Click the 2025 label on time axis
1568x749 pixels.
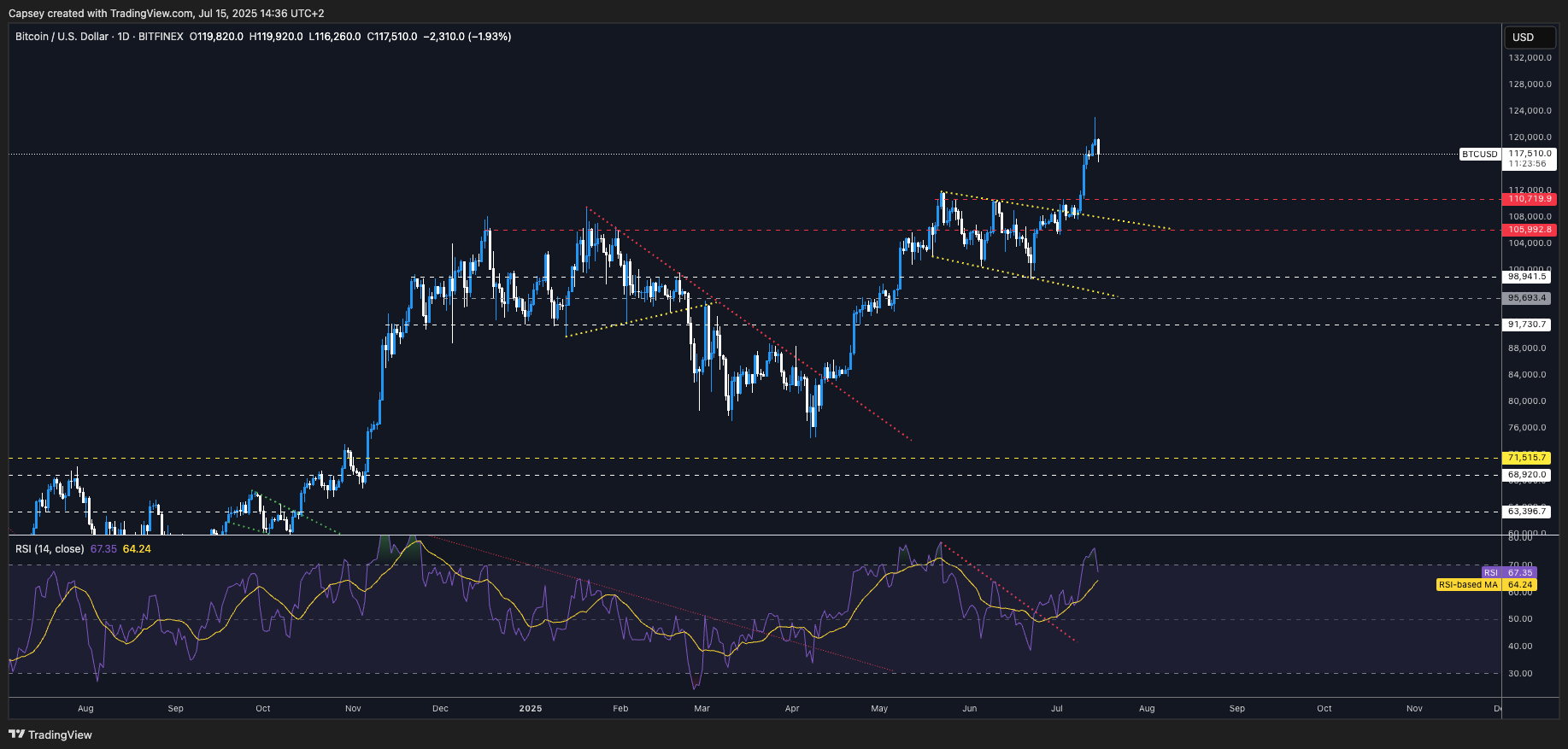click(x=531, y=709)
